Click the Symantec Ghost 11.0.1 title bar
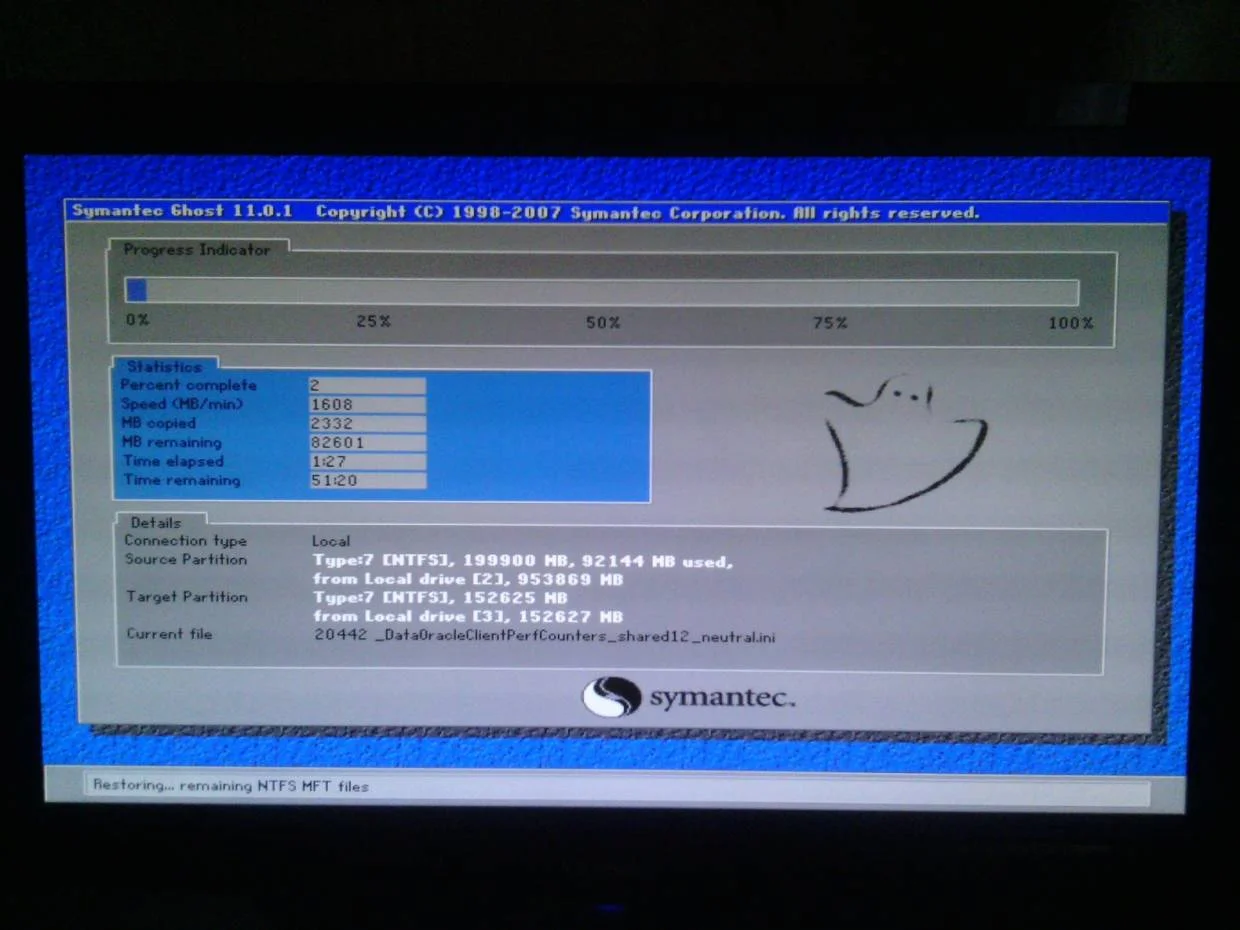This screenshot has width=1240, height=930. click(616, 212)
